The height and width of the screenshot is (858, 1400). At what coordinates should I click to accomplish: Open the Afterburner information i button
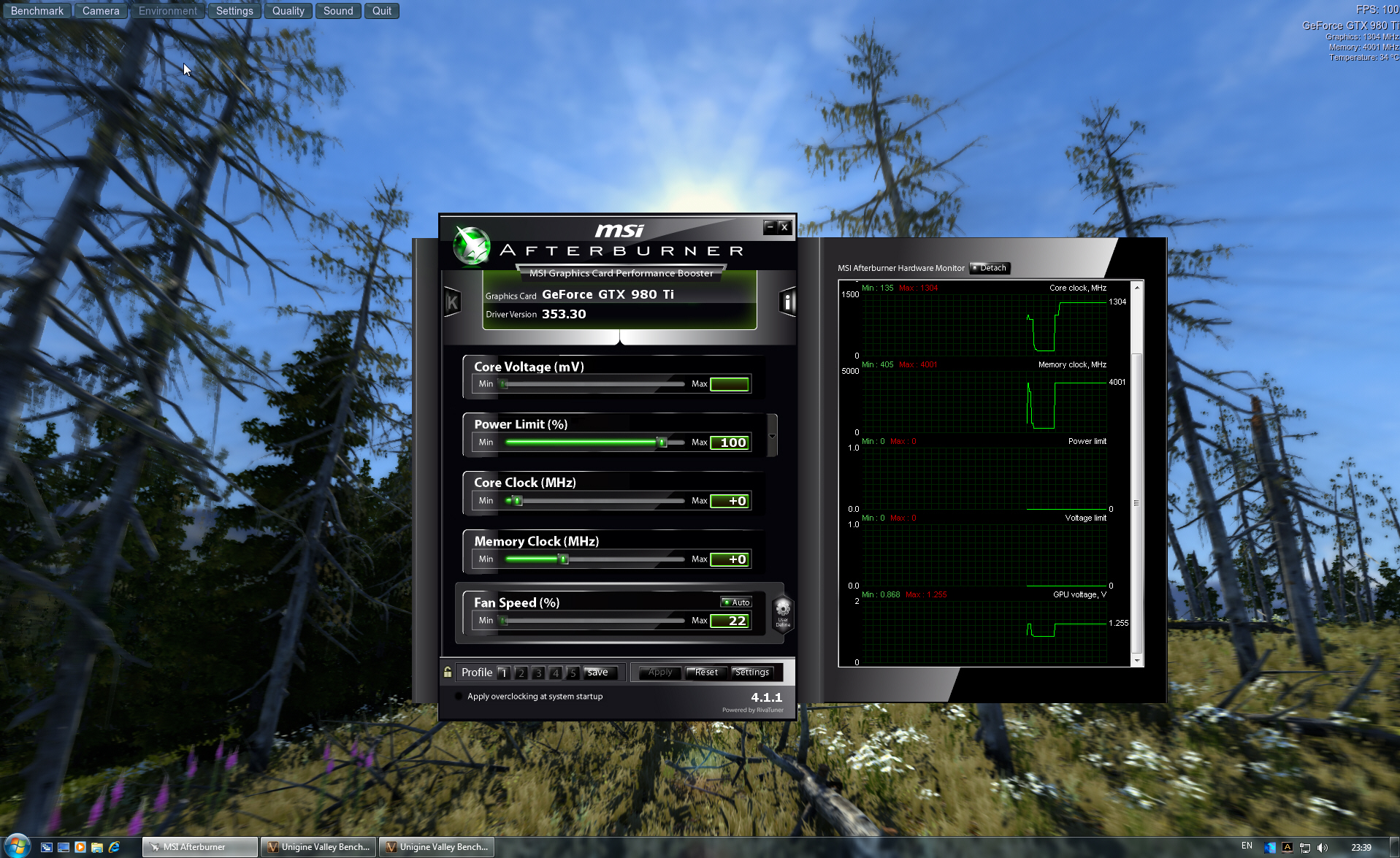787,302
